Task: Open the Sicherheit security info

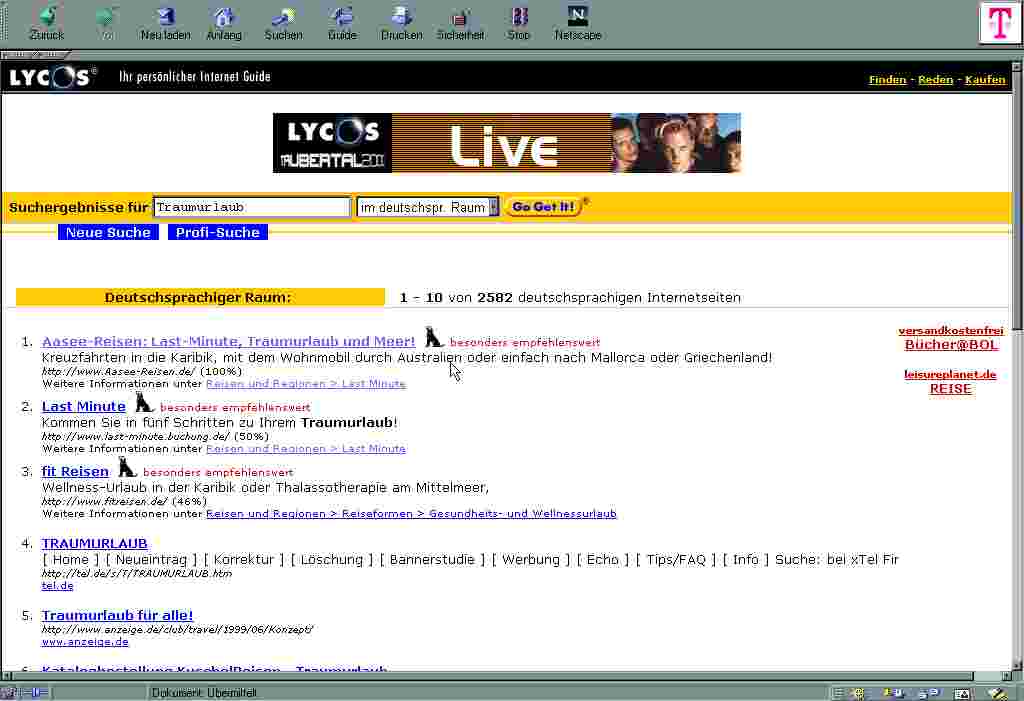Action: tap(460, 23)
